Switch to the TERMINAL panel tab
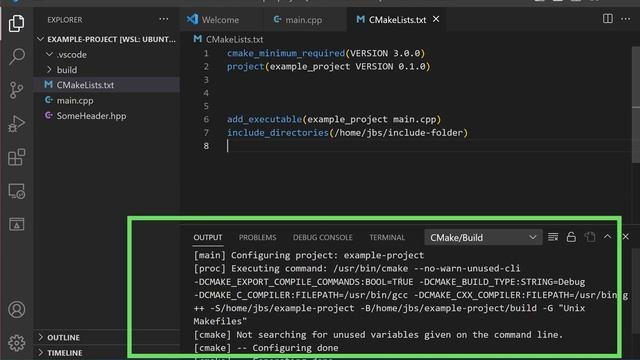Image resolution: width=640 pixels, height=360 pixels. click(x=387, y=238)
